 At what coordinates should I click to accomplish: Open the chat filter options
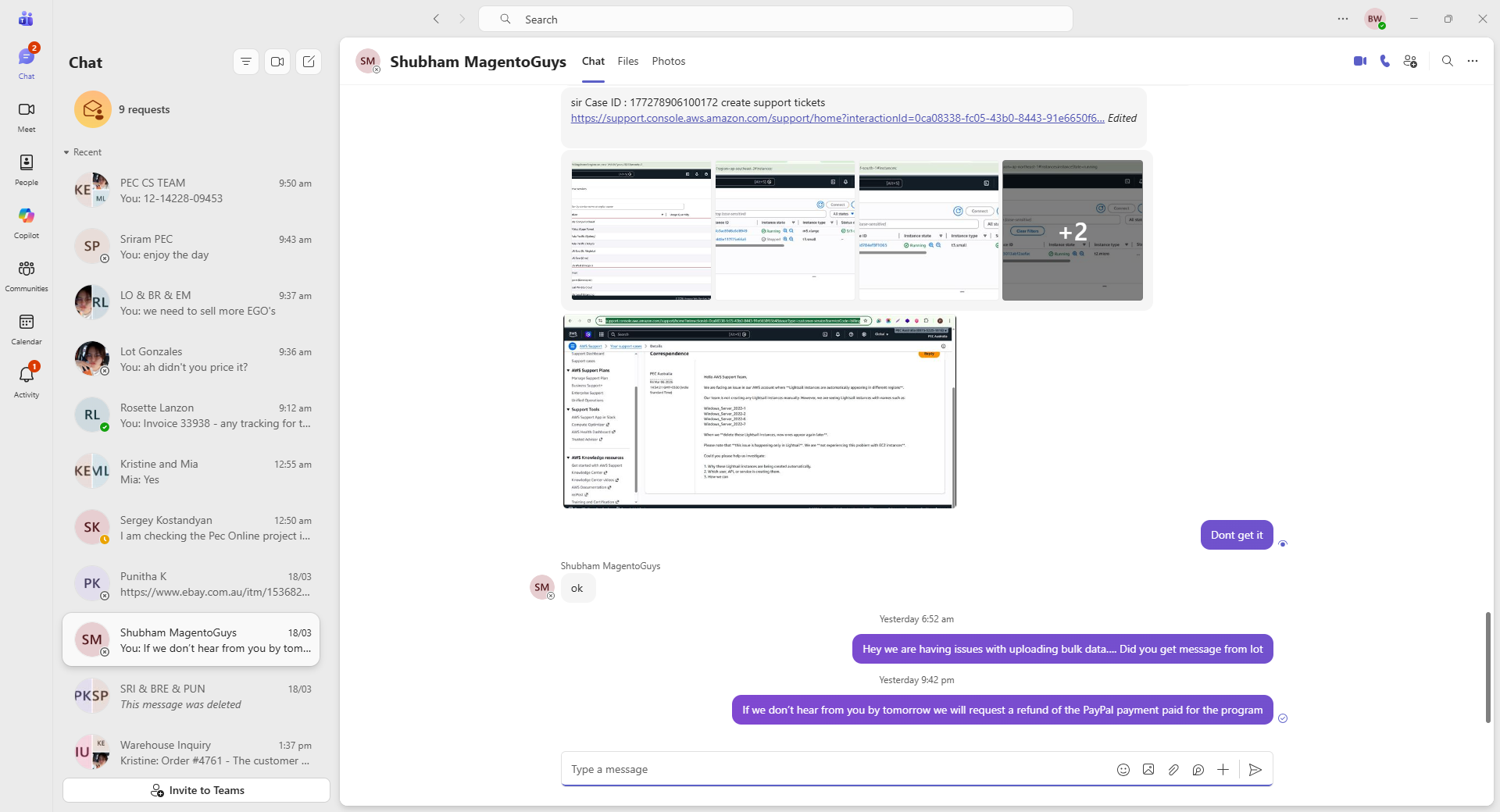(246, 62)
